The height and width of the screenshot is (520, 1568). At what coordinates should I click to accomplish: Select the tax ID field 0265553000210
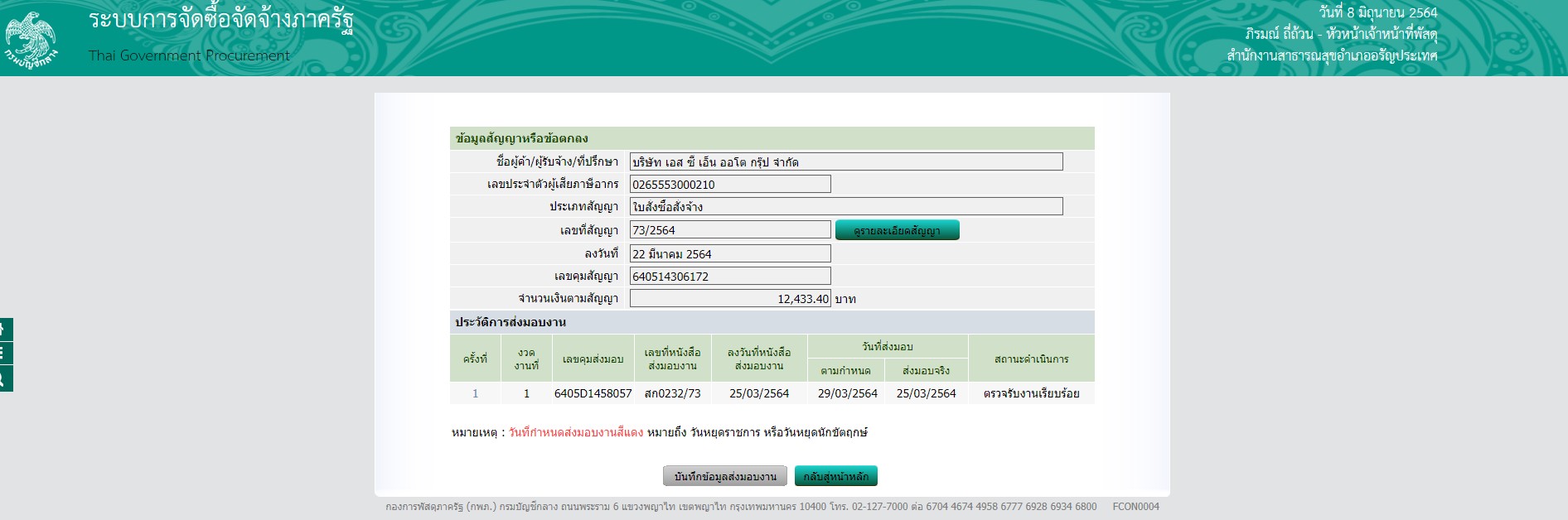(729, 184)
